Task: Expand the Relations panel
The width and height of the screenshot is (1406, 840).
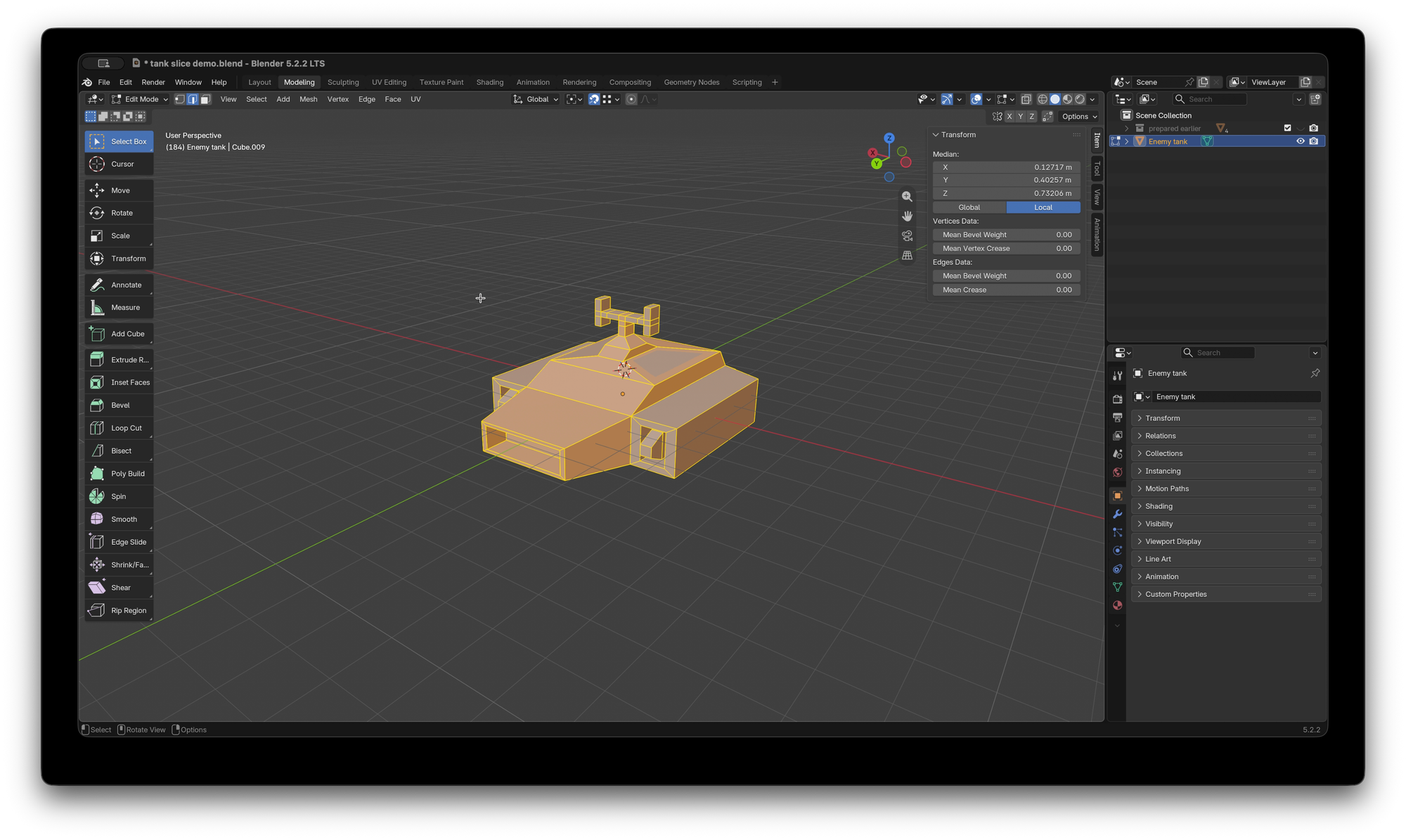Action: (x=1225, y=436)
